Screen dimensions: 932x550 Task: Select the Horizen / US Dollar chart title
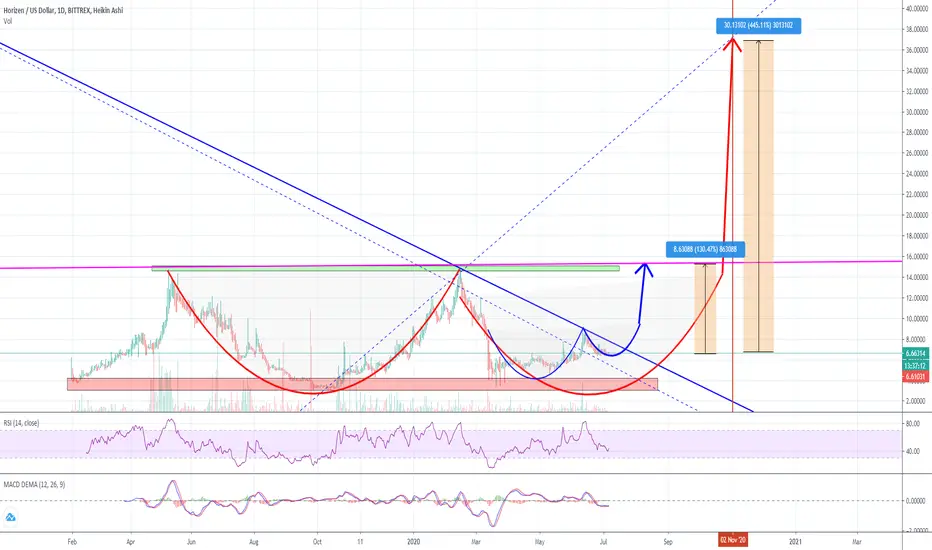(x=63, y=11)
